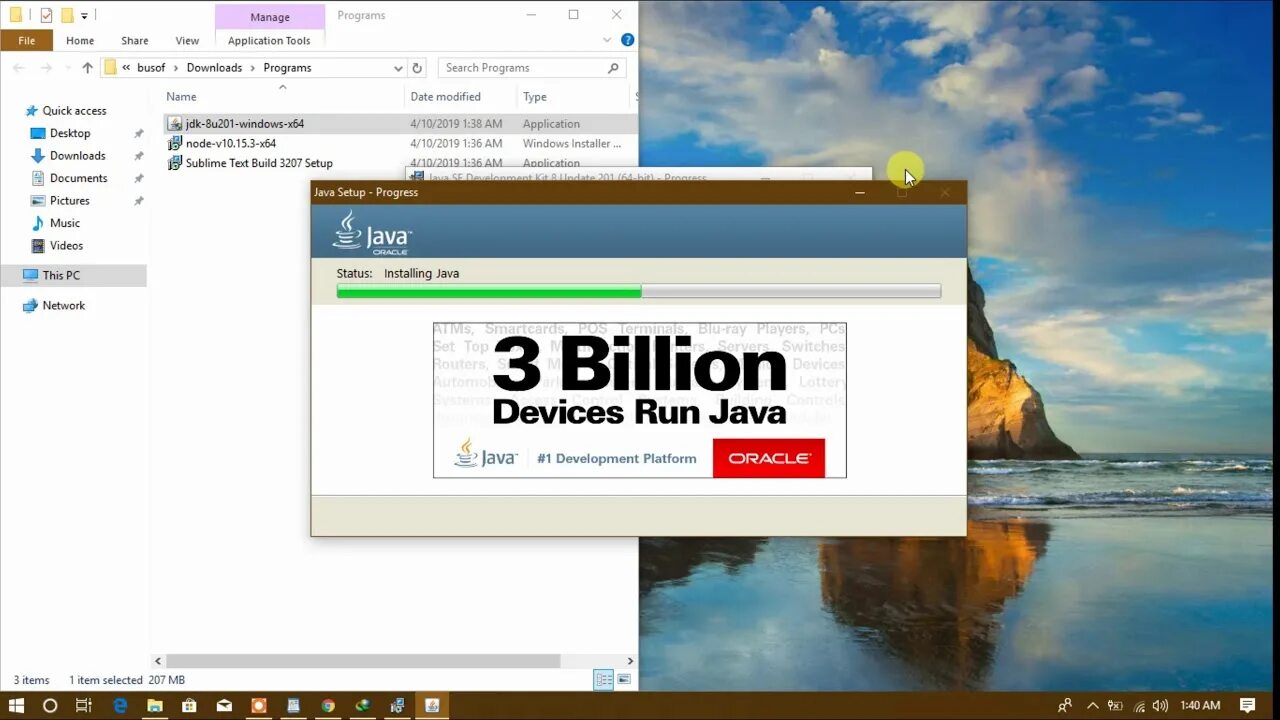Switch to Large icons view layout
The width and height of the screenshot is (1280, 720).
click(624, 680)
